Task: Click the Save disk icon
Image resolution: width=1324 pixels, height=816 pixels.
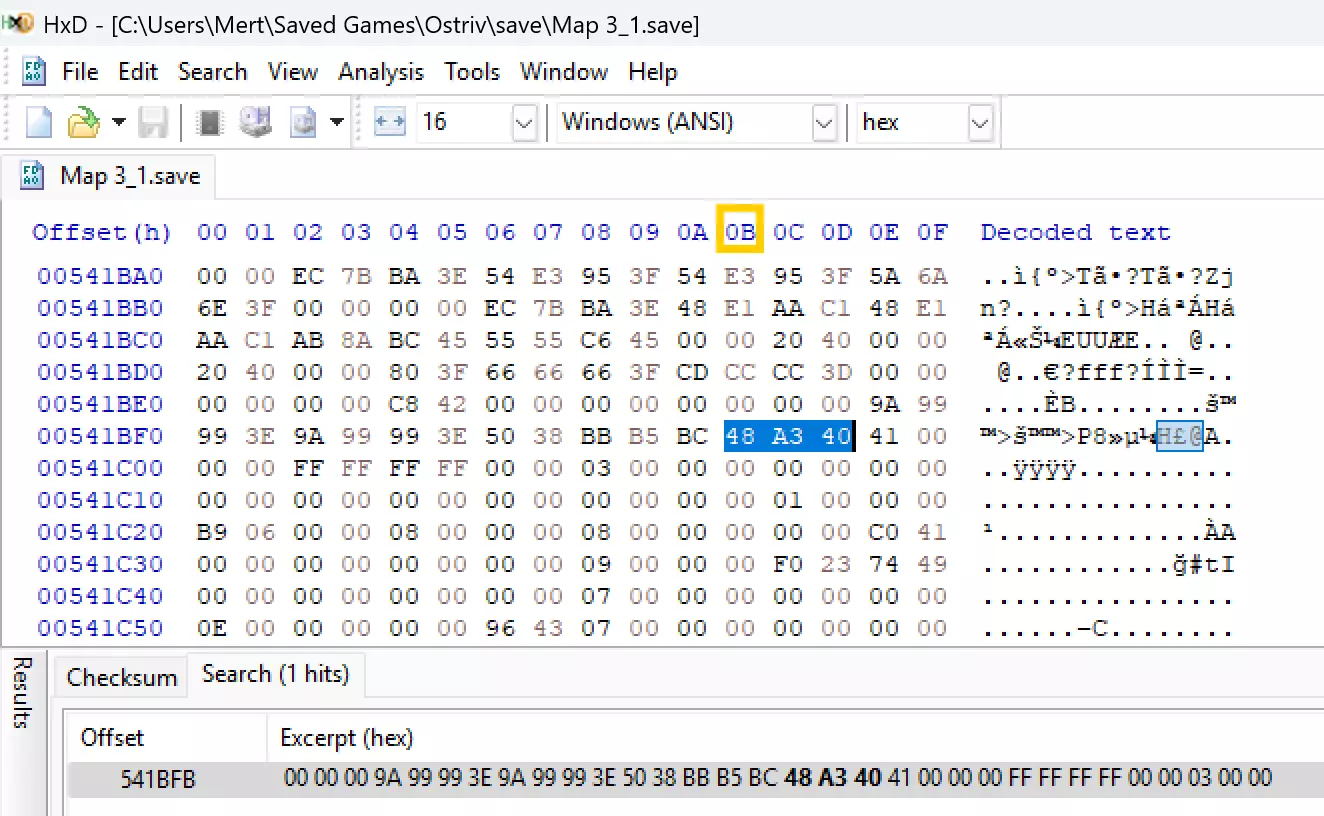Action: pyautogui.click(x=153, y=123)
